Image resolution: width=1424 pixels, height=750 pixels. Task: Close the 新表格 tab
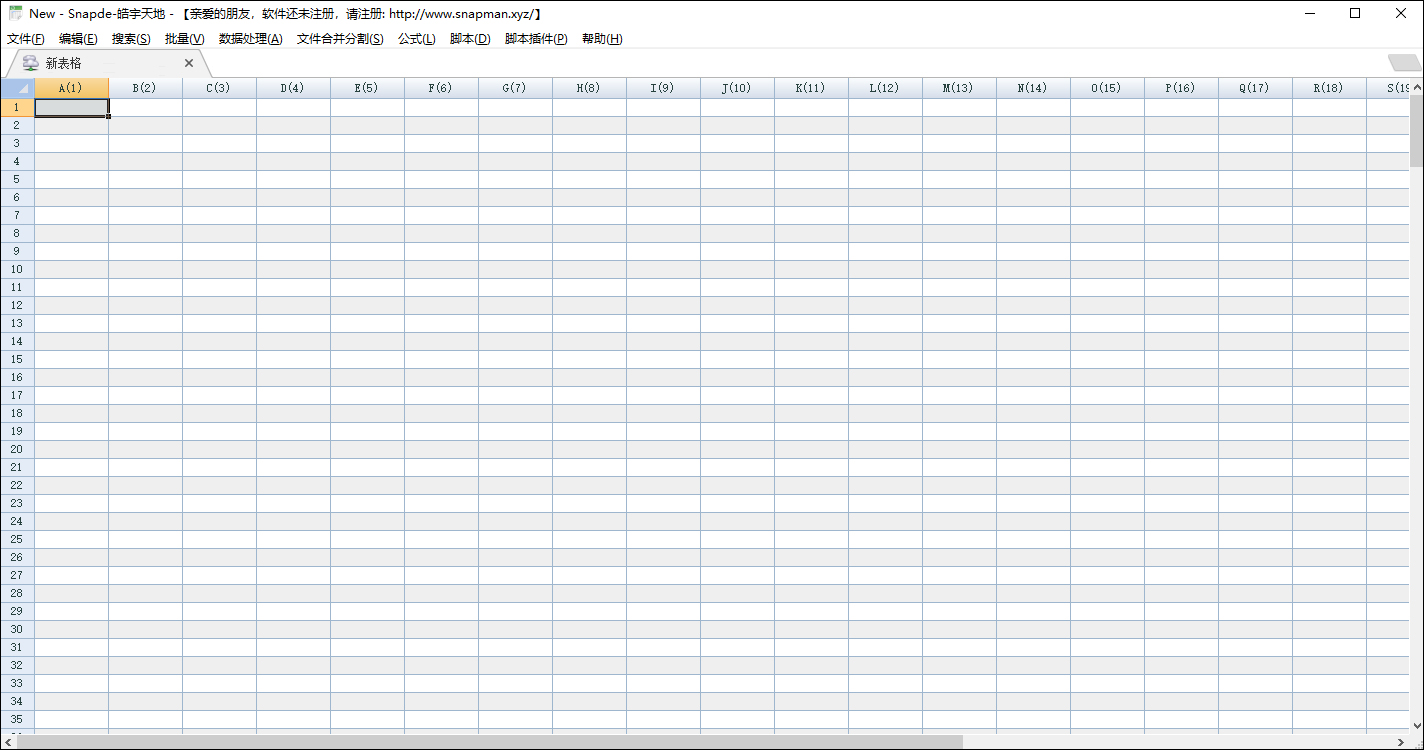(x=189, y=63)
